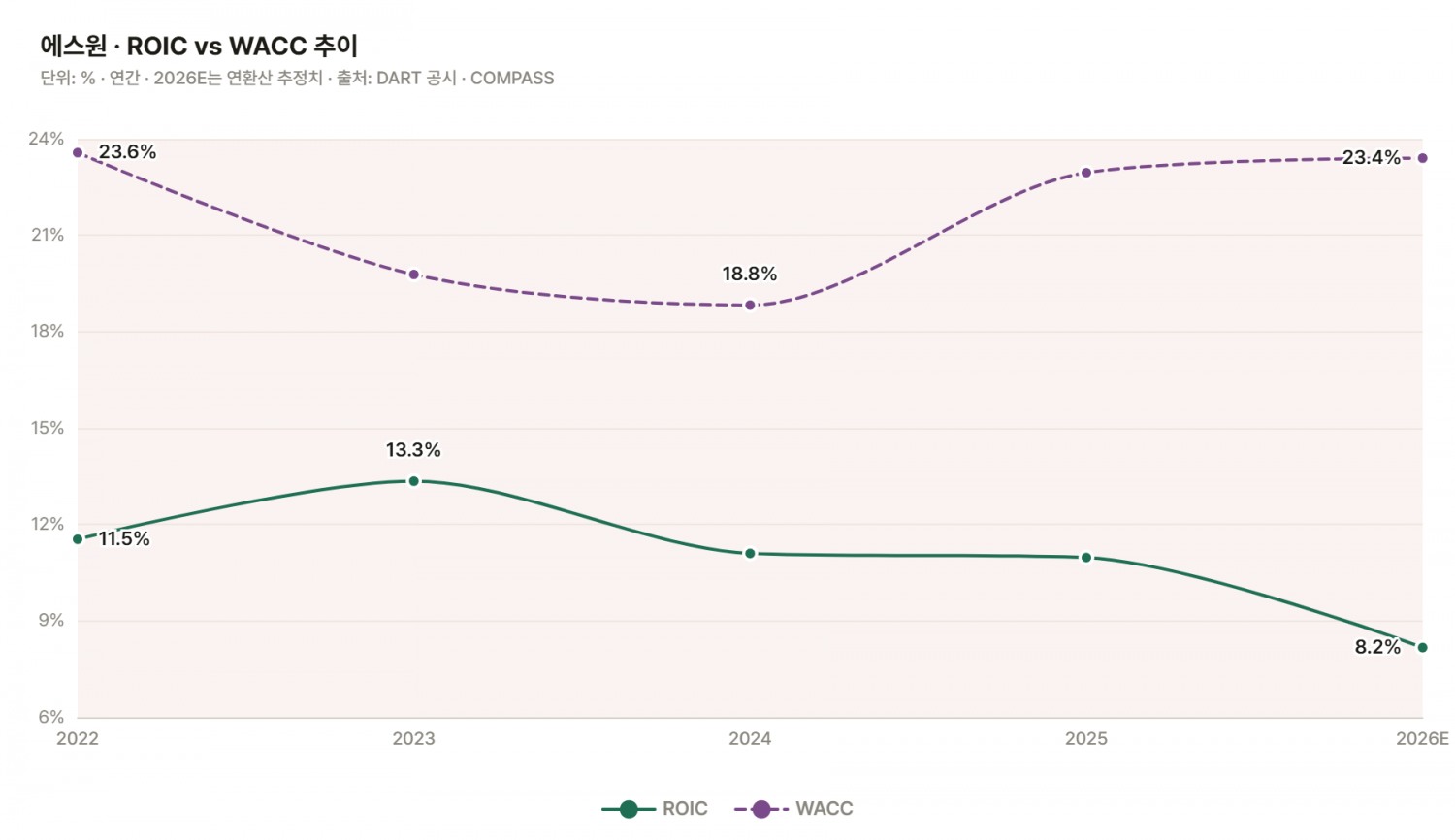Toggle the WACC series in legend
Screen dimensions: 1455x840
click(793, 809)
